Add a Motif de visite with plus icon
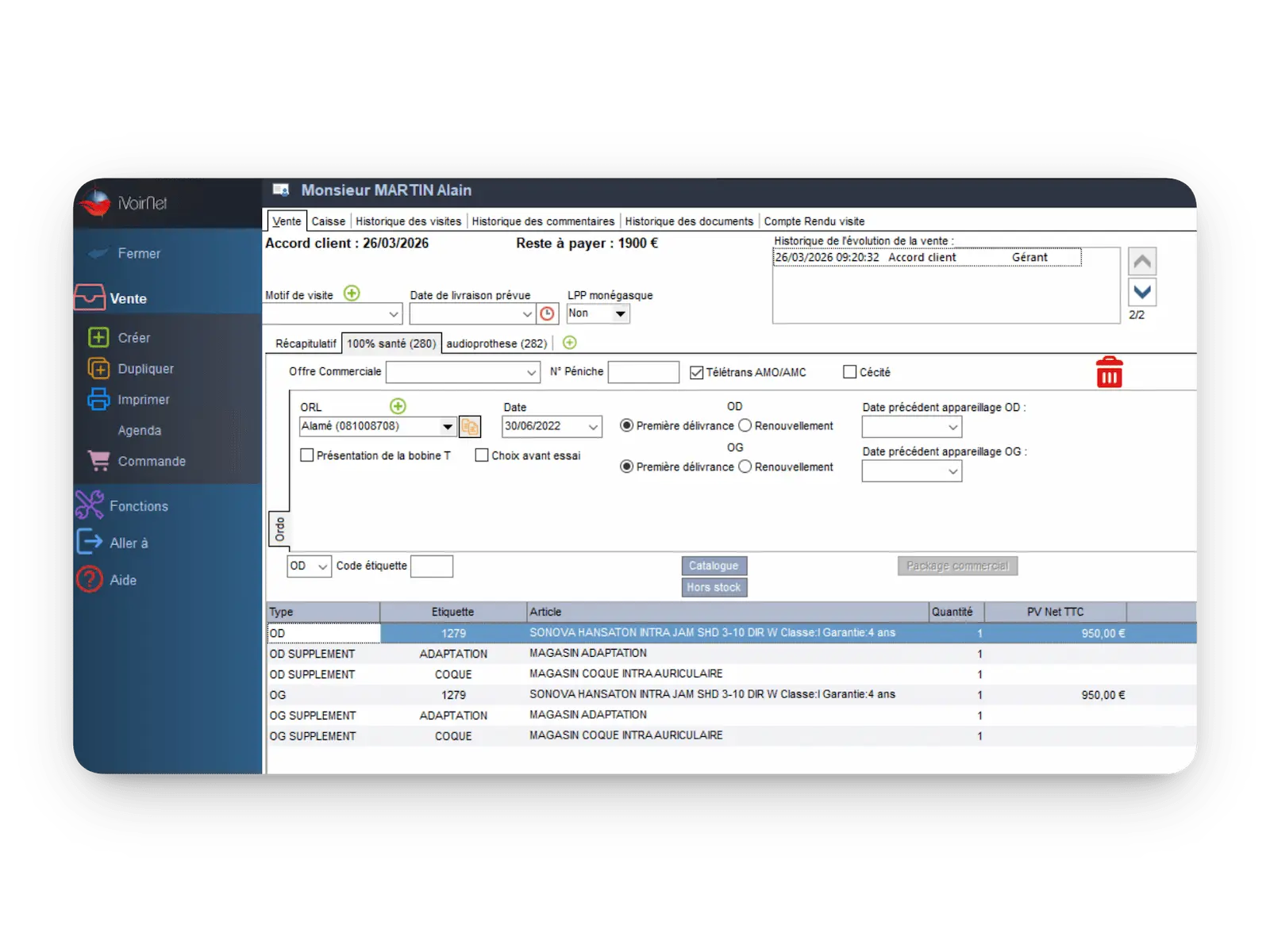 352,294
